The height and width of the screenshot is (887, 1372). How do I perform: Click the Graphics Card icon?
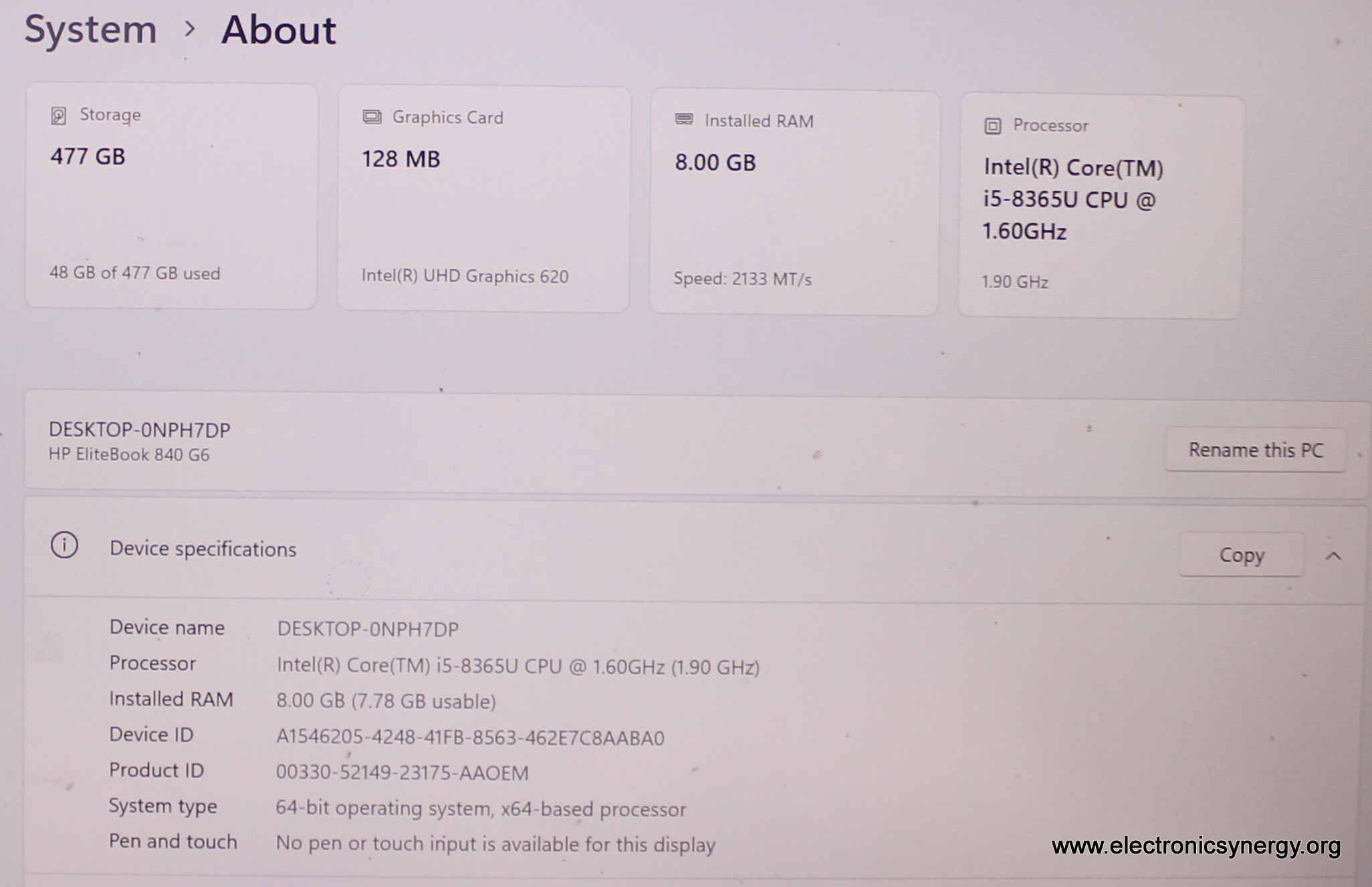pos(372,117)
